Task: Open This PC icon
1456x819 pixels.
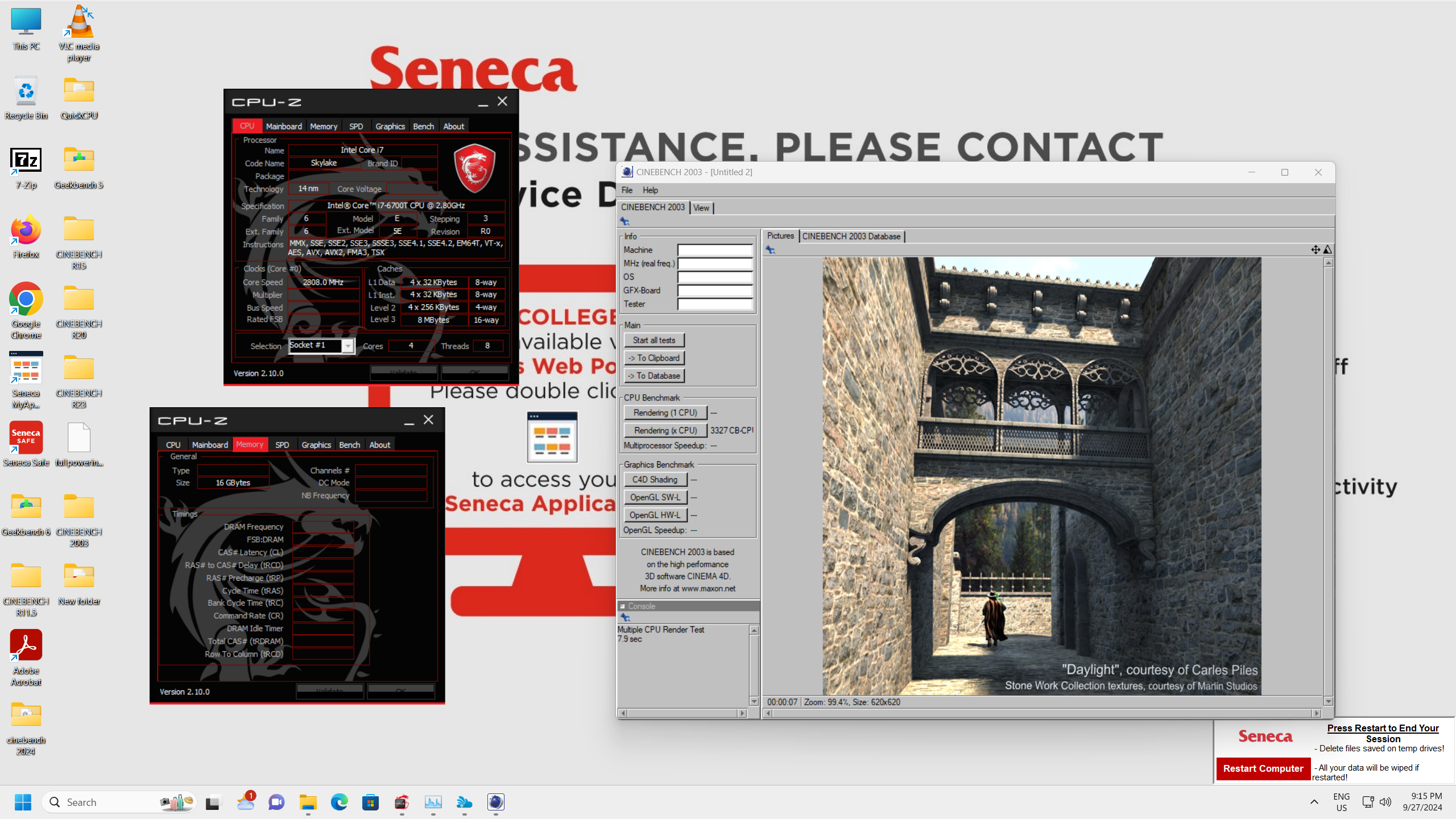Action: [26, 28]
